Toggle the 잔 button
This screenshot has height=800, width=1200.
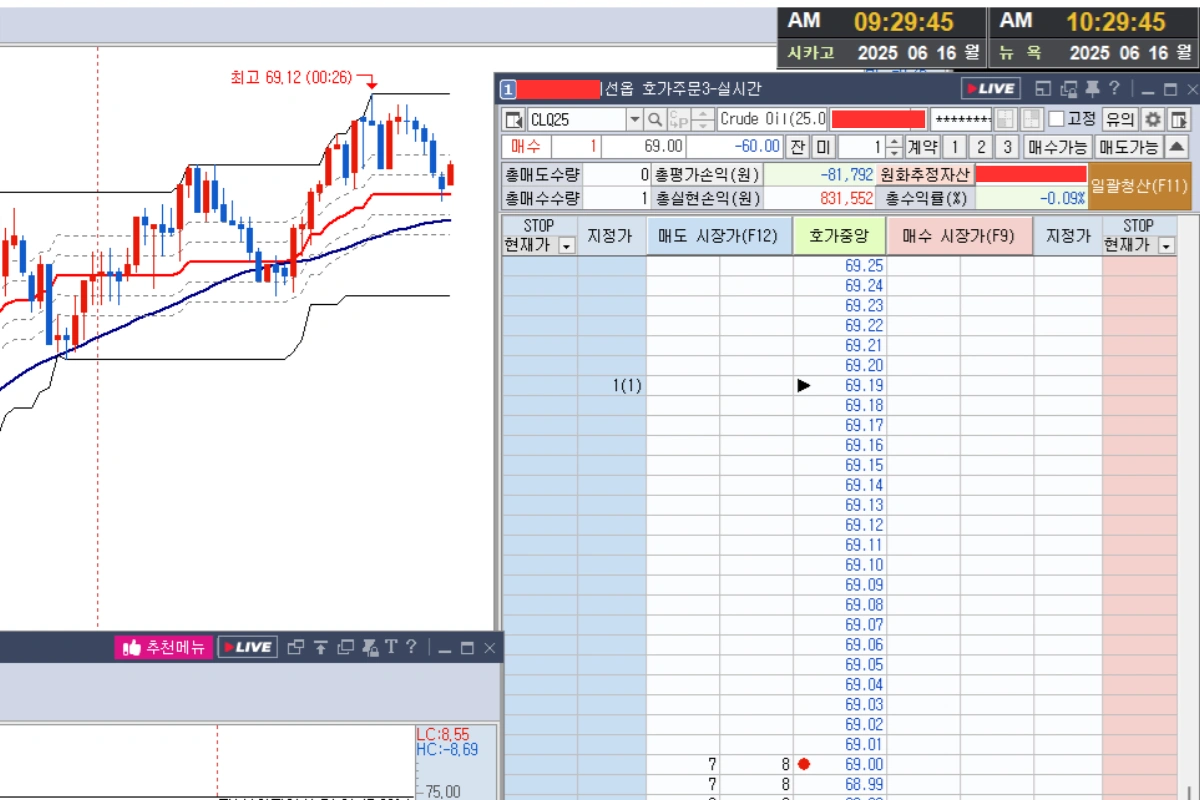point(797,147)
